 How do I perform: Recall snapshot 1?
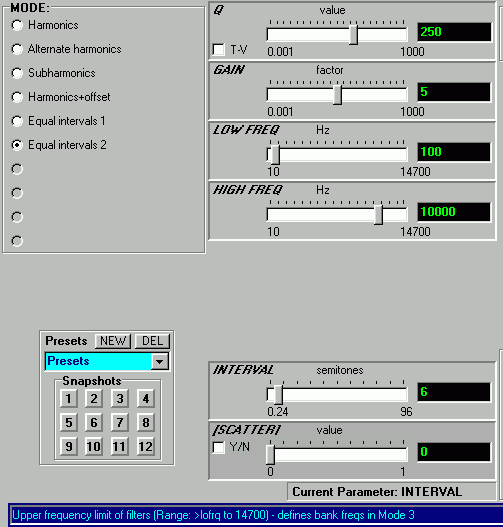point(69,399)
